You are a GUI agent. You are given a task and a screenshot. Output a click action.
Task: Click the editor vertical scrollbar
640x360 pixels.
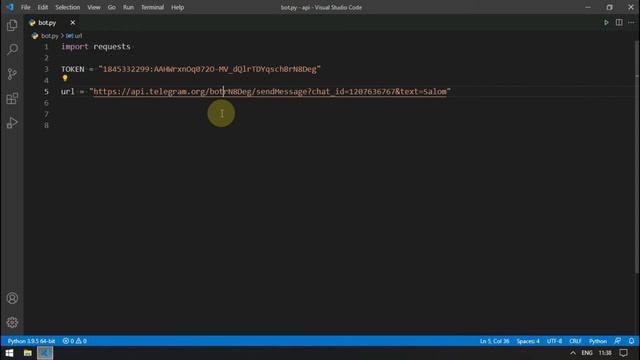(637, 157)
